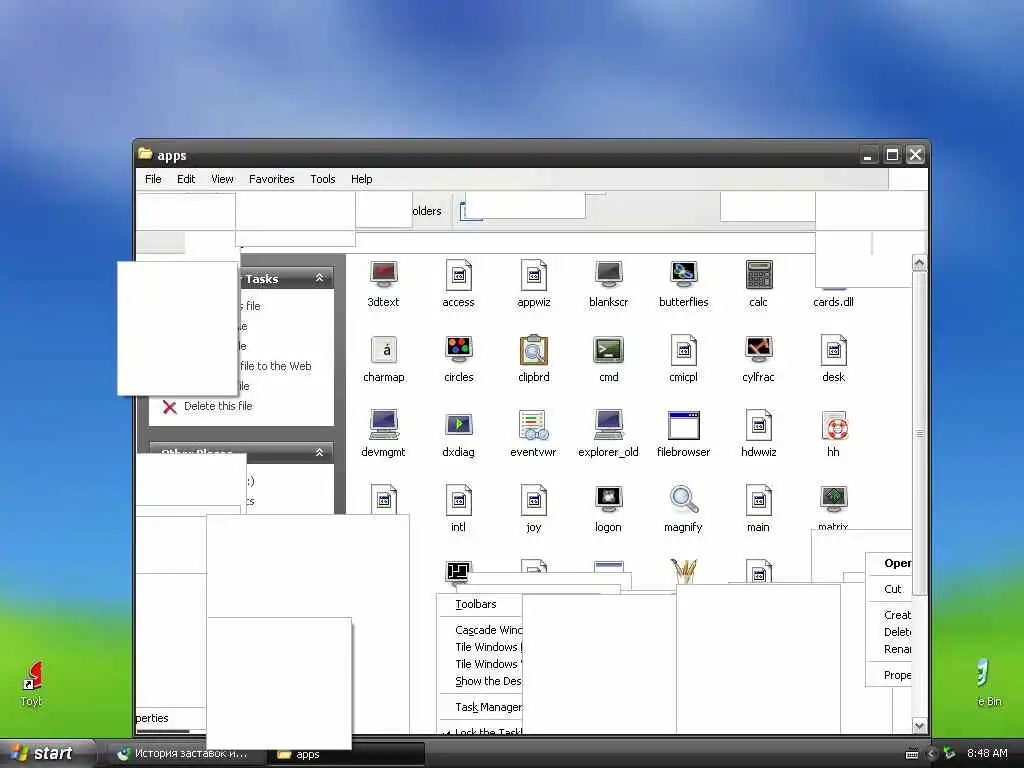Select the cylfrac icon

759,349
